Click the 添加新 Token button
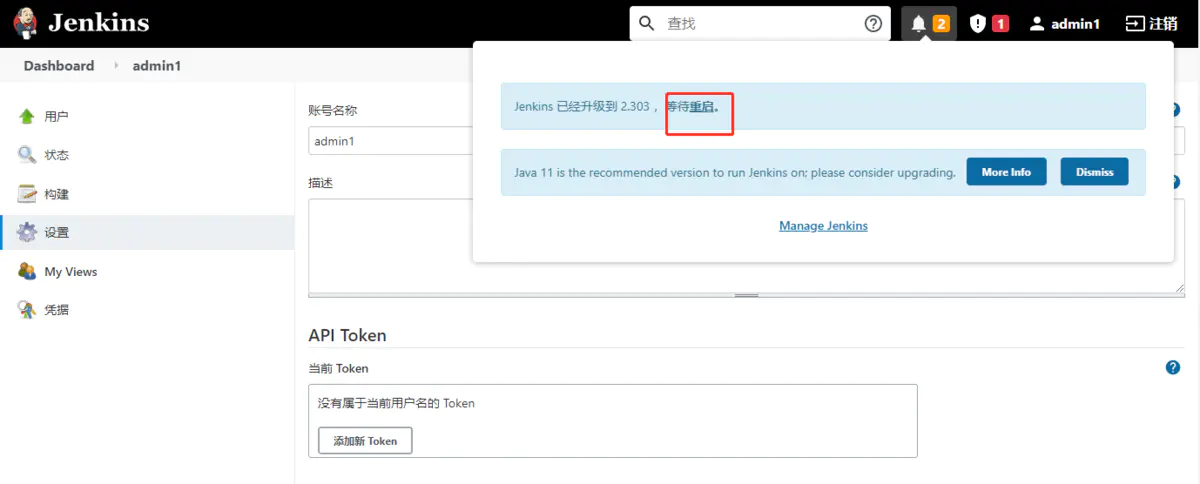 click(x=365, y=441)
